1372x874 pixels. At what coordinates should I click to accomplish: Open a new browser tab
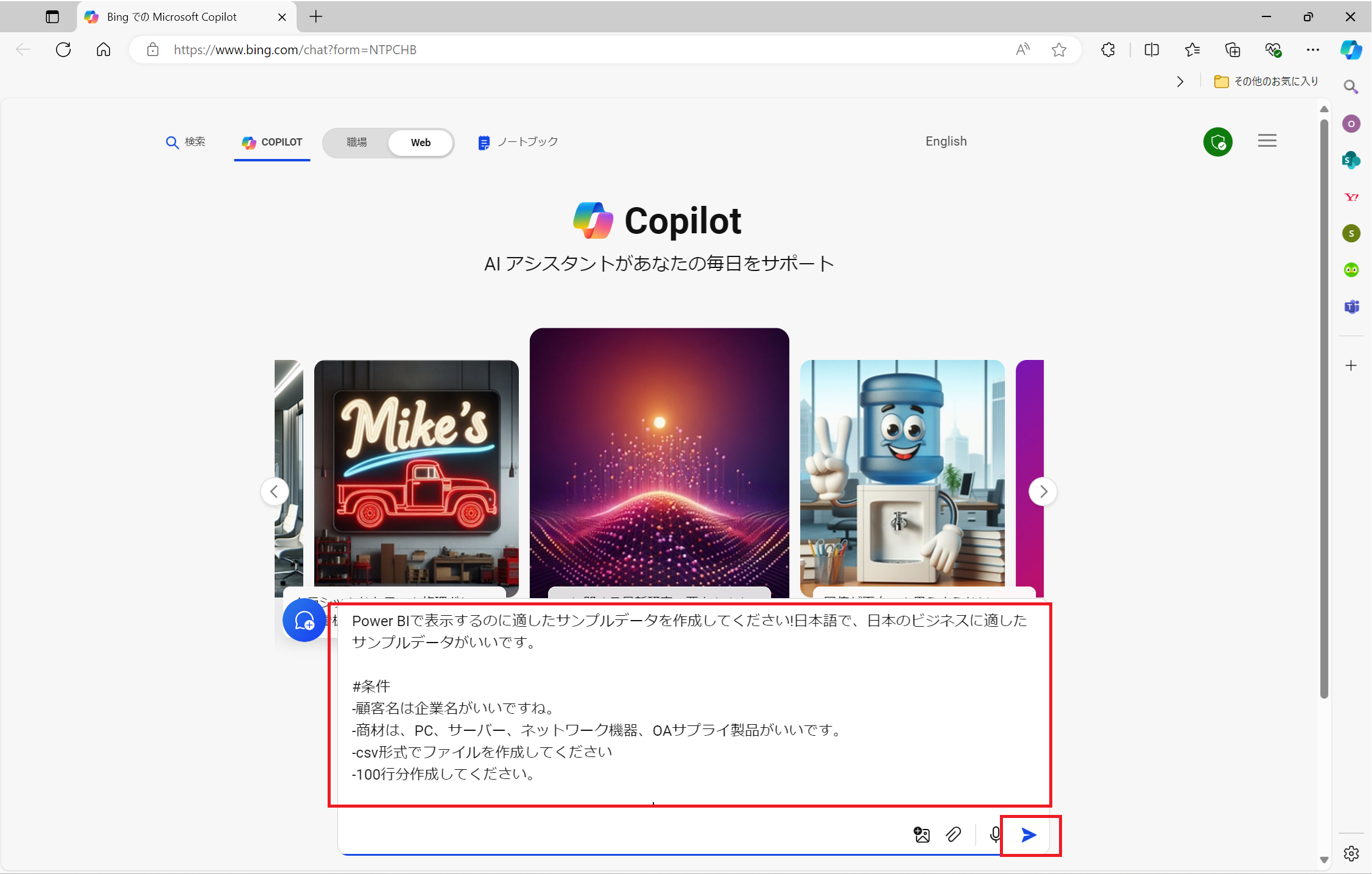[315, 16]
